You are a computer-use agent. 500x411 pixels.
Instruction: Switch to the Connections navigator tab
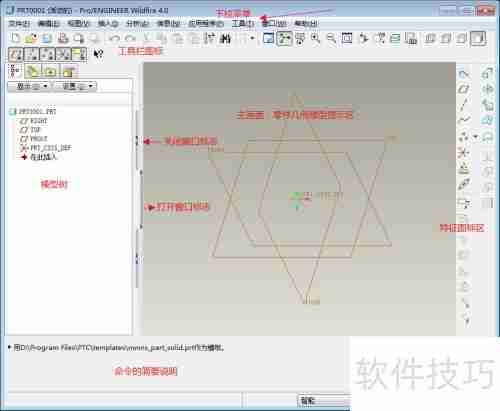click(69, 71)
